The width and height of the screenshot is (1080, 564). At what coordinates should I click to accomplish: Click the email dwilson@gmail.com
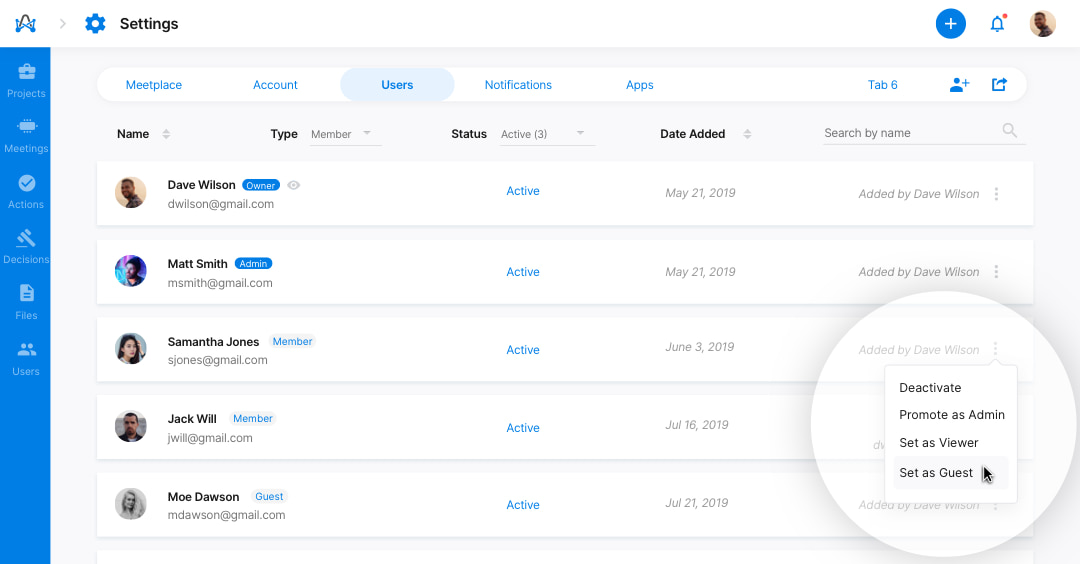point(220,204)
